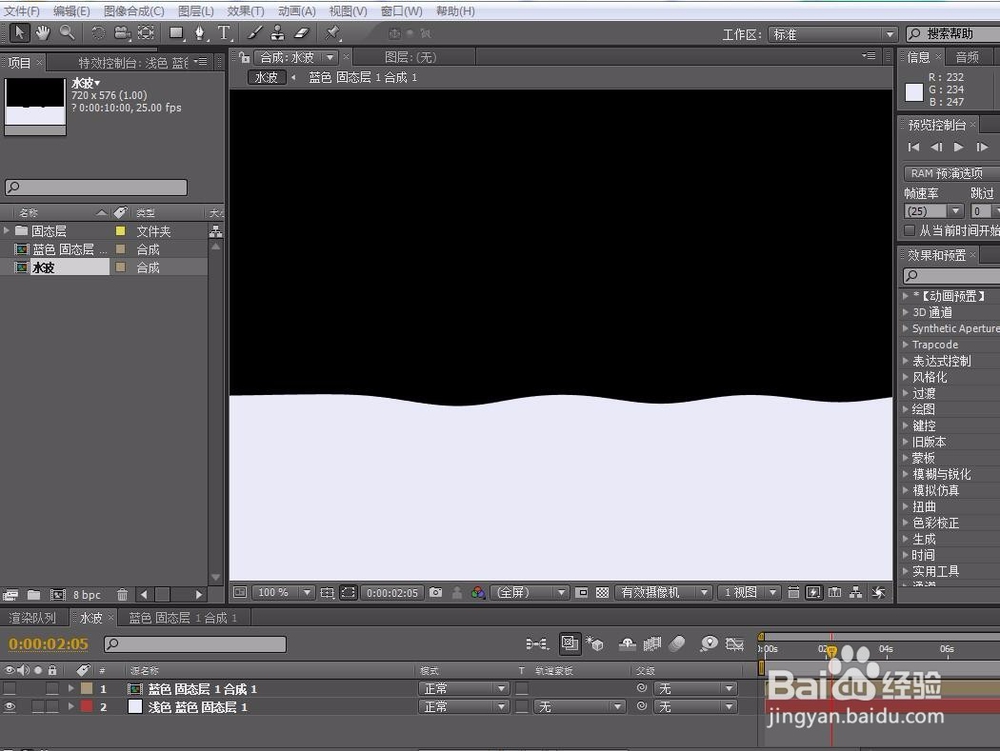Enable 从当前时间开始 checkbox
Screen dimensions: 1000x751
910,230
